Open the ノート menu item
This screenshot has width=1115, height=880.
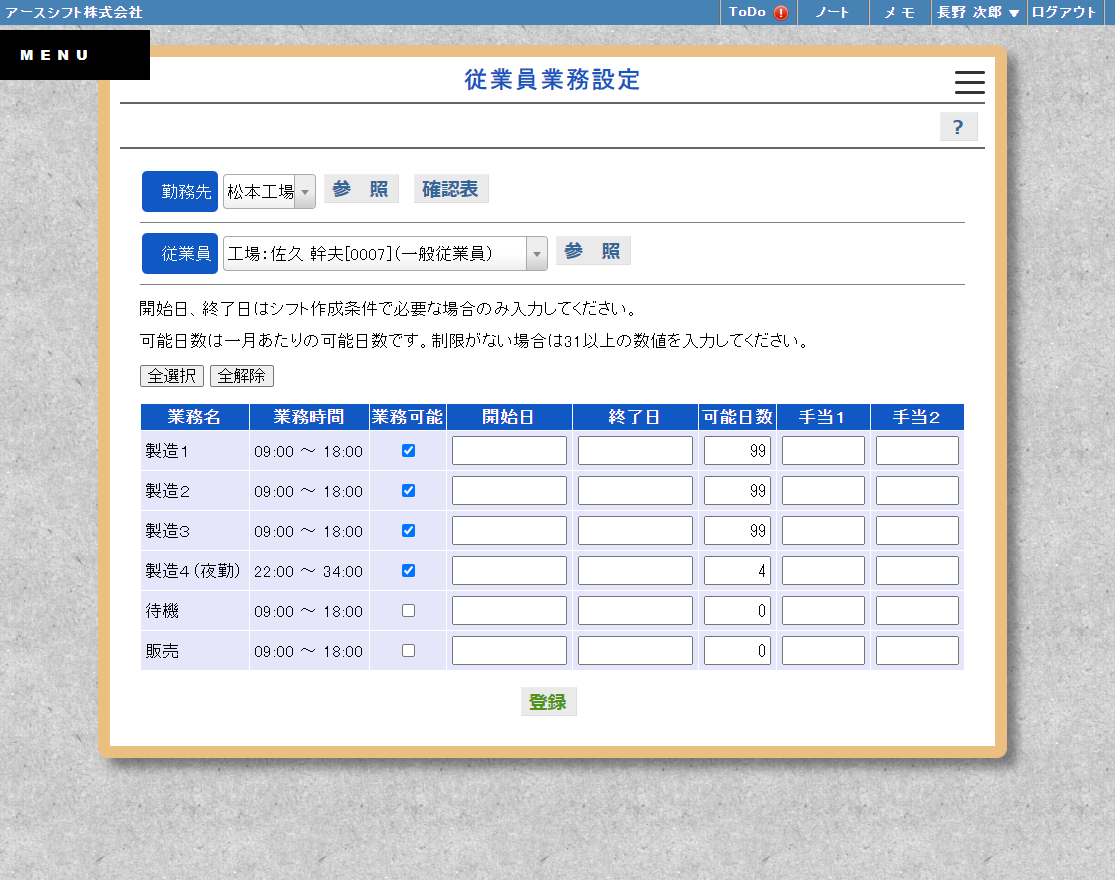click(x=832, y=12)
